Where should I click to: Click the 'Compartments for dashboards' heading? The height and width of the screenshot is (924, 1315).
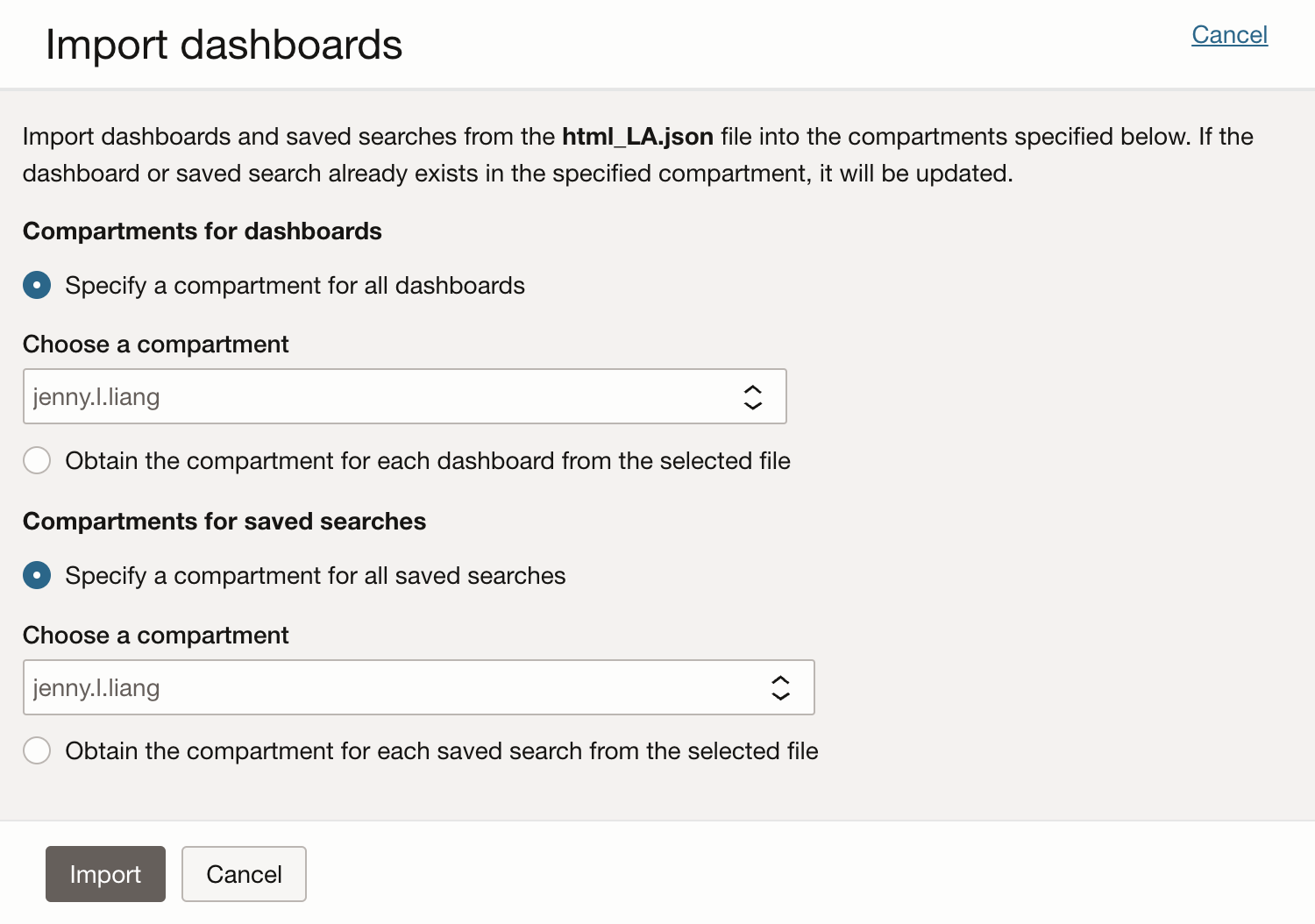203,231
